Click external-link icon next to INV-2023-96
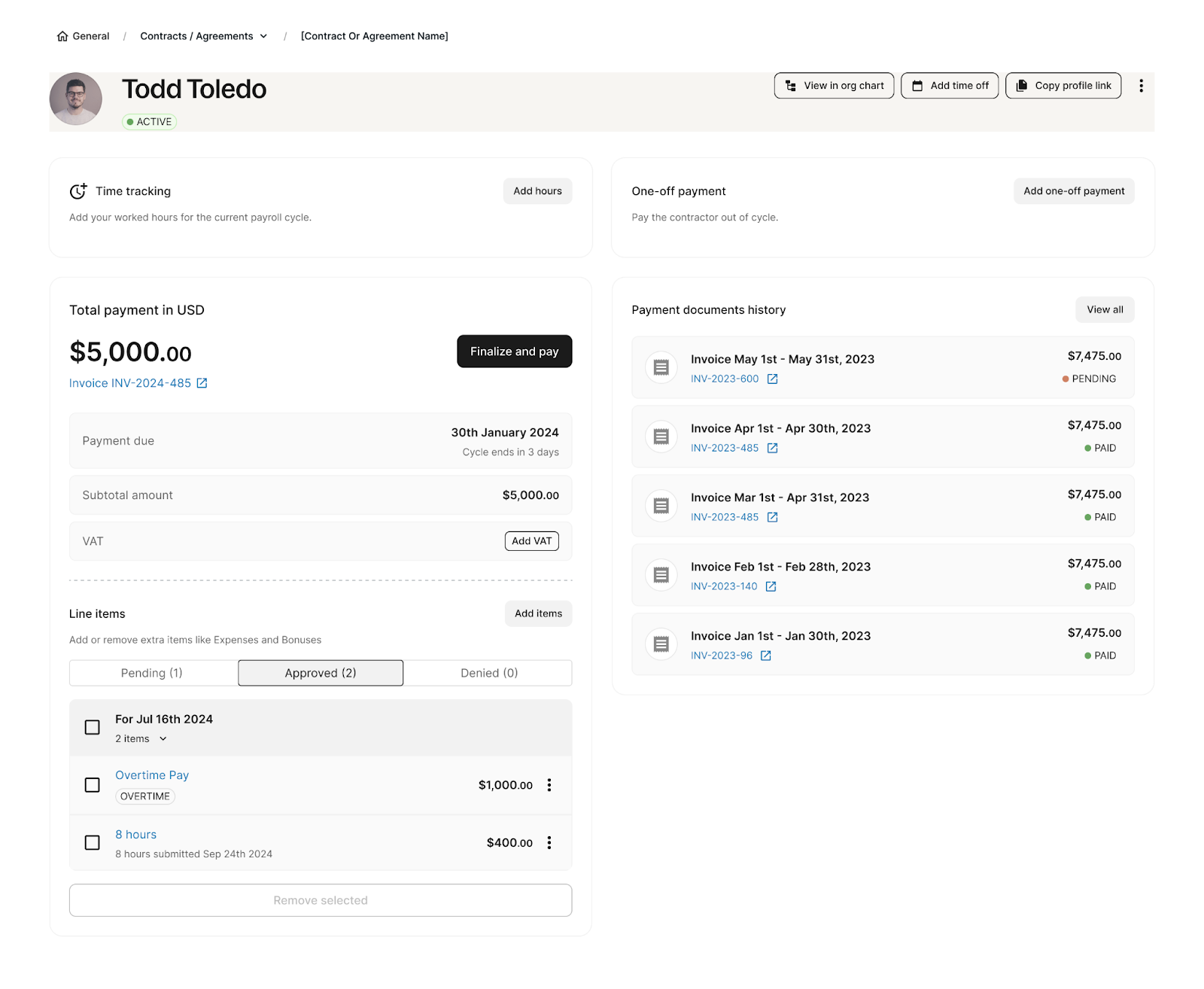The image size is (1204, 989). (x=765, y=656)
